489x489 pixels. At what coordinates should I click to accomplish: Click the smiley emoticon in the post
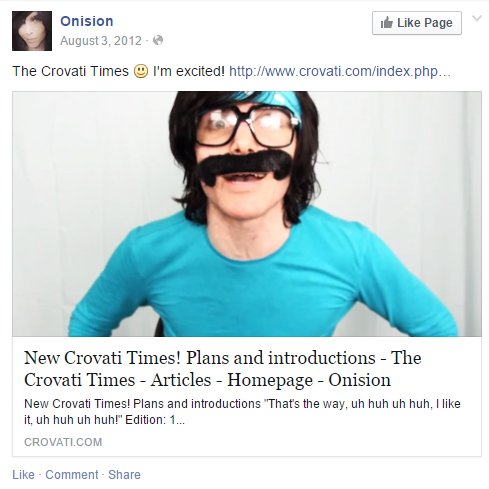pos(141,71)
